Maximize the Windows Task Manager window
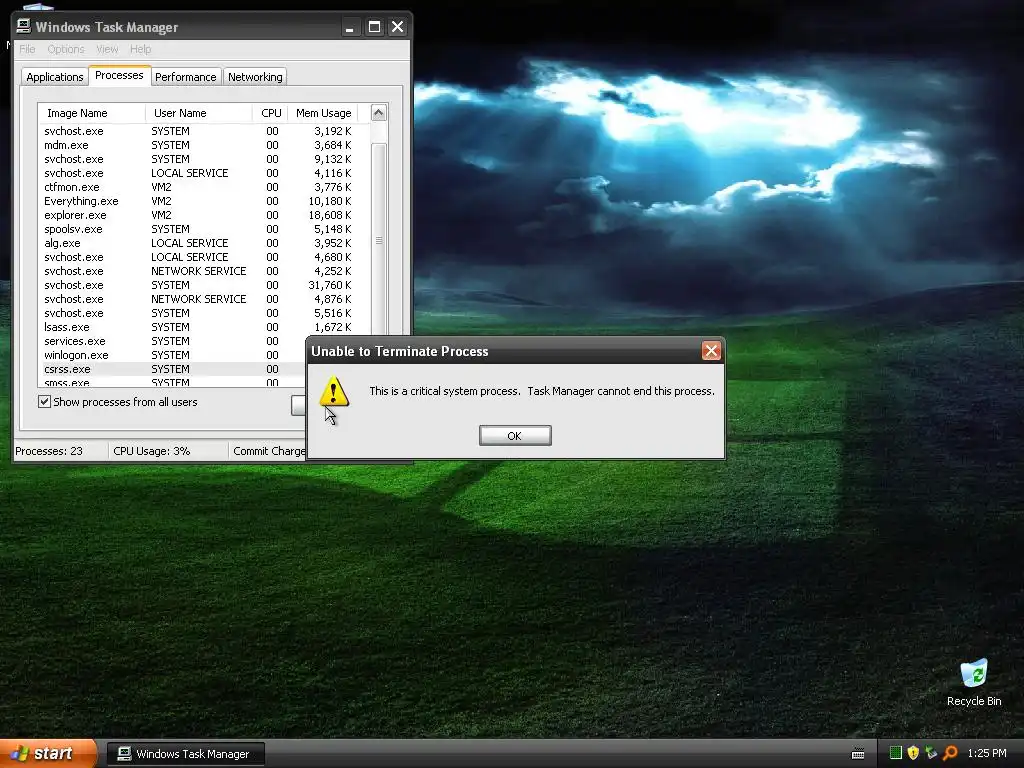Viewport: 1024px width, 768px height. point(374,27)
